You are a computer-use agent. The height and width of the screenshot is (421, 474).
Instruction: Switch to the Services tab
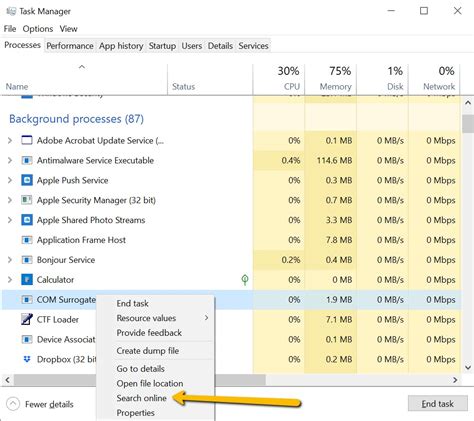click(x=253, y=46)
